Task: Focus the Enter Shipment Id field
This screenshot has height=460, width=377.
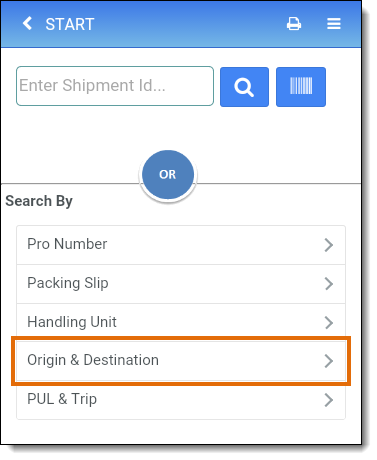Action: click(115, 86)
